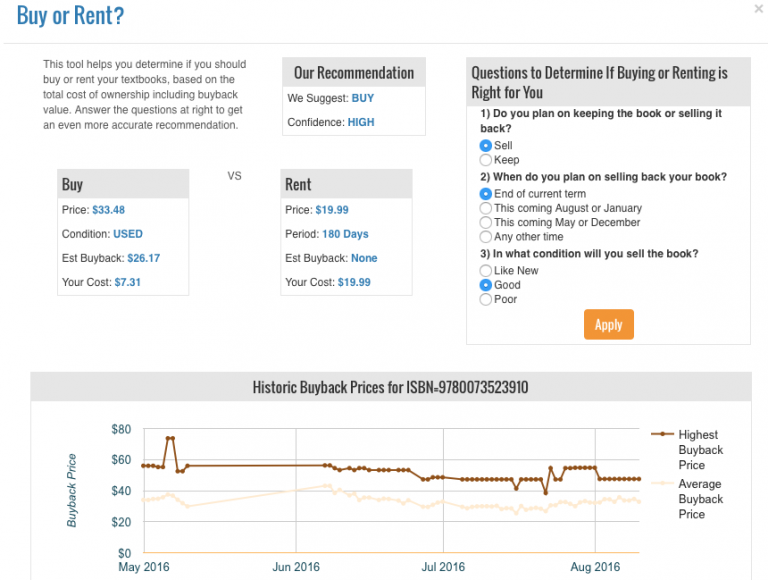Click the Buy price $33.48
Image resolution: width=768 pixels, height=580 pixels.
click(x=108, y=210)
